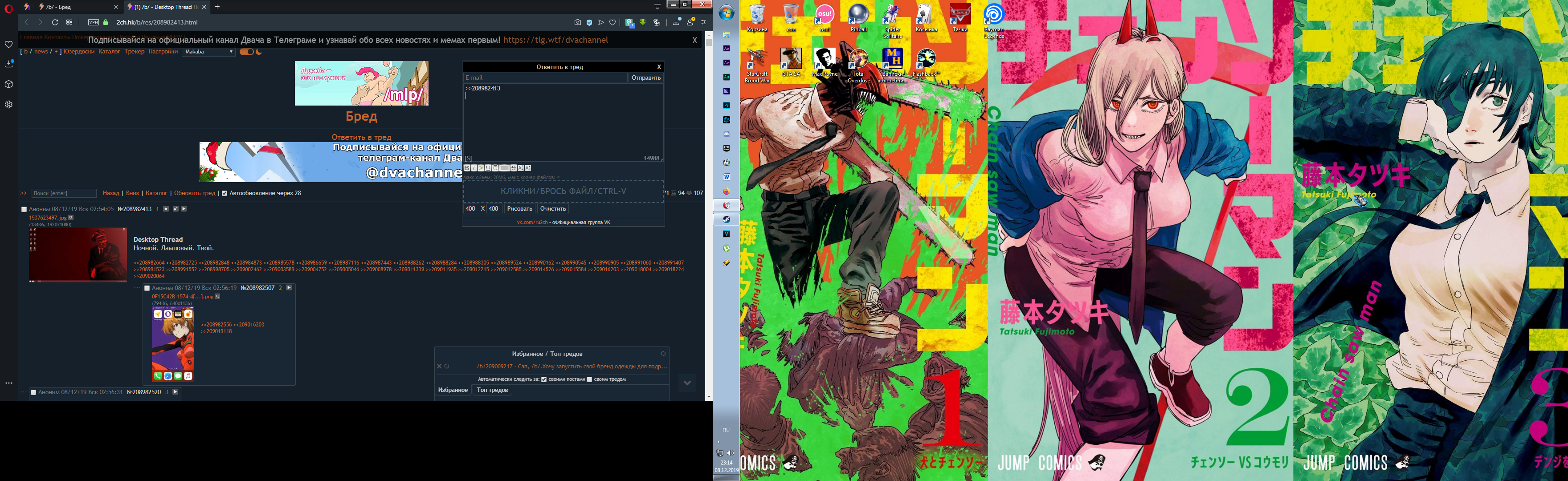Open the Трекер menu link

pyautogui.click(x=135, y=52)
